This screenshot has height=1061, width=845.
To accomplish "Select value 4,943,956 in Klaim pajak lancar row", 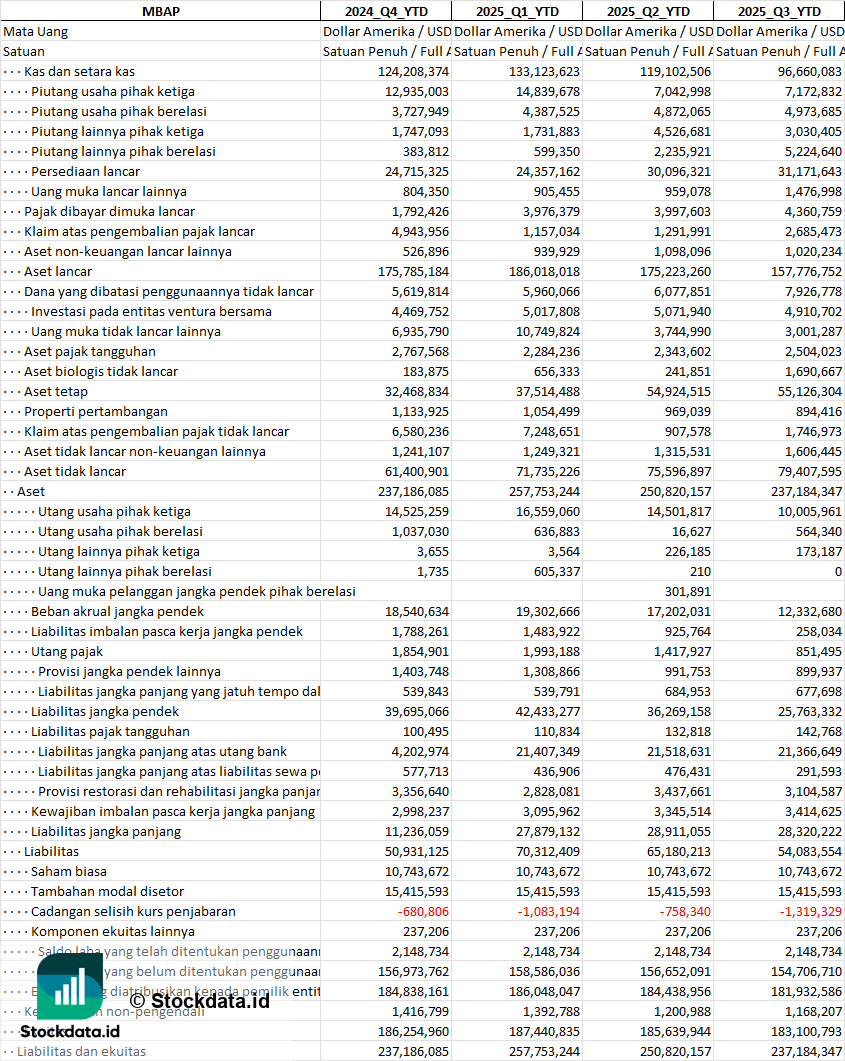I will (x=420, y=231).
